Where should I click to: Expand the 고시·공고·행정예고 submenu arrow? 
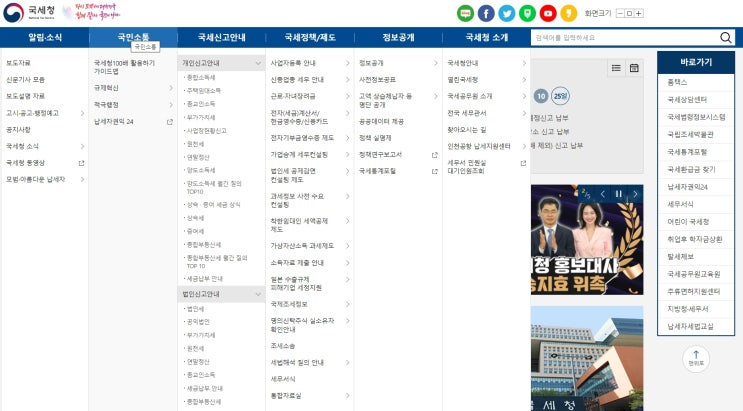point(82,113)
